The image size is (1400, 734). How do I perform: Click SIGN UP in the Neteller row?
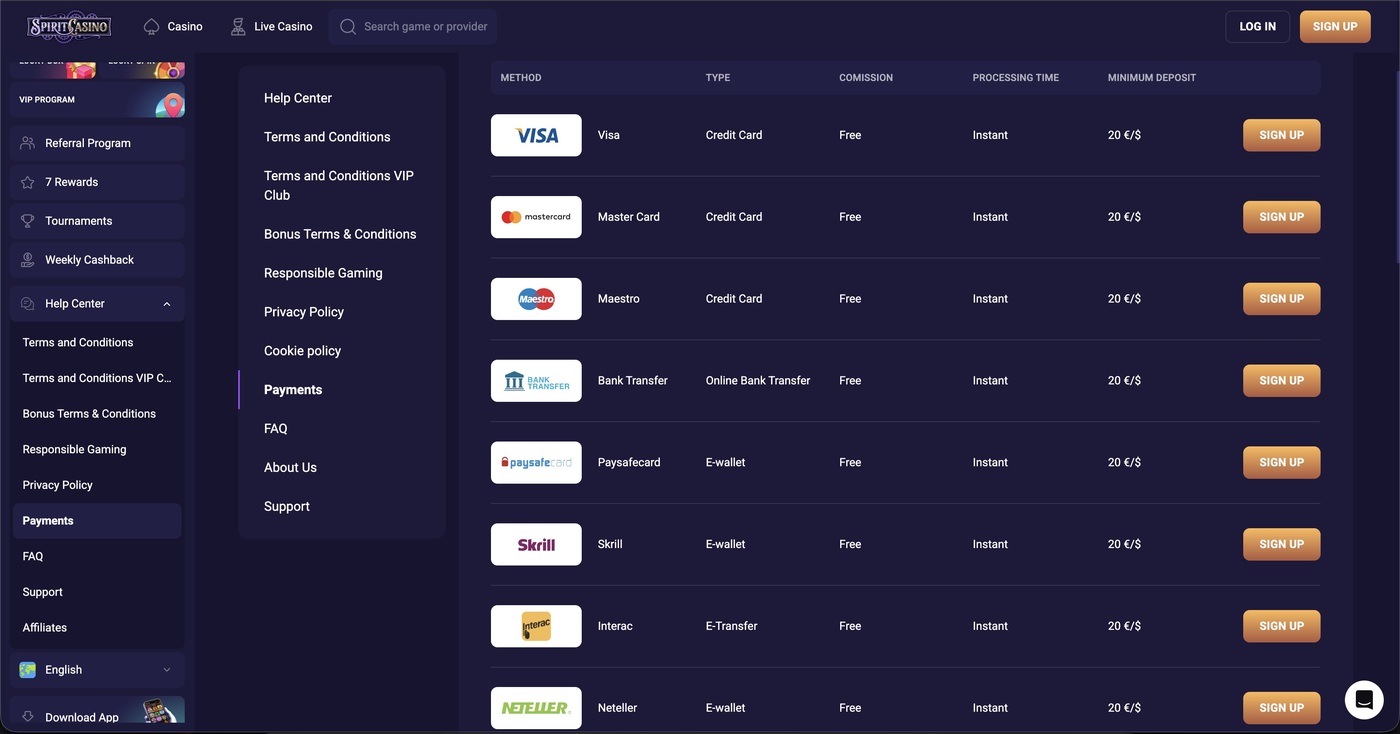pyautogui.click(x=1281, y=708)
